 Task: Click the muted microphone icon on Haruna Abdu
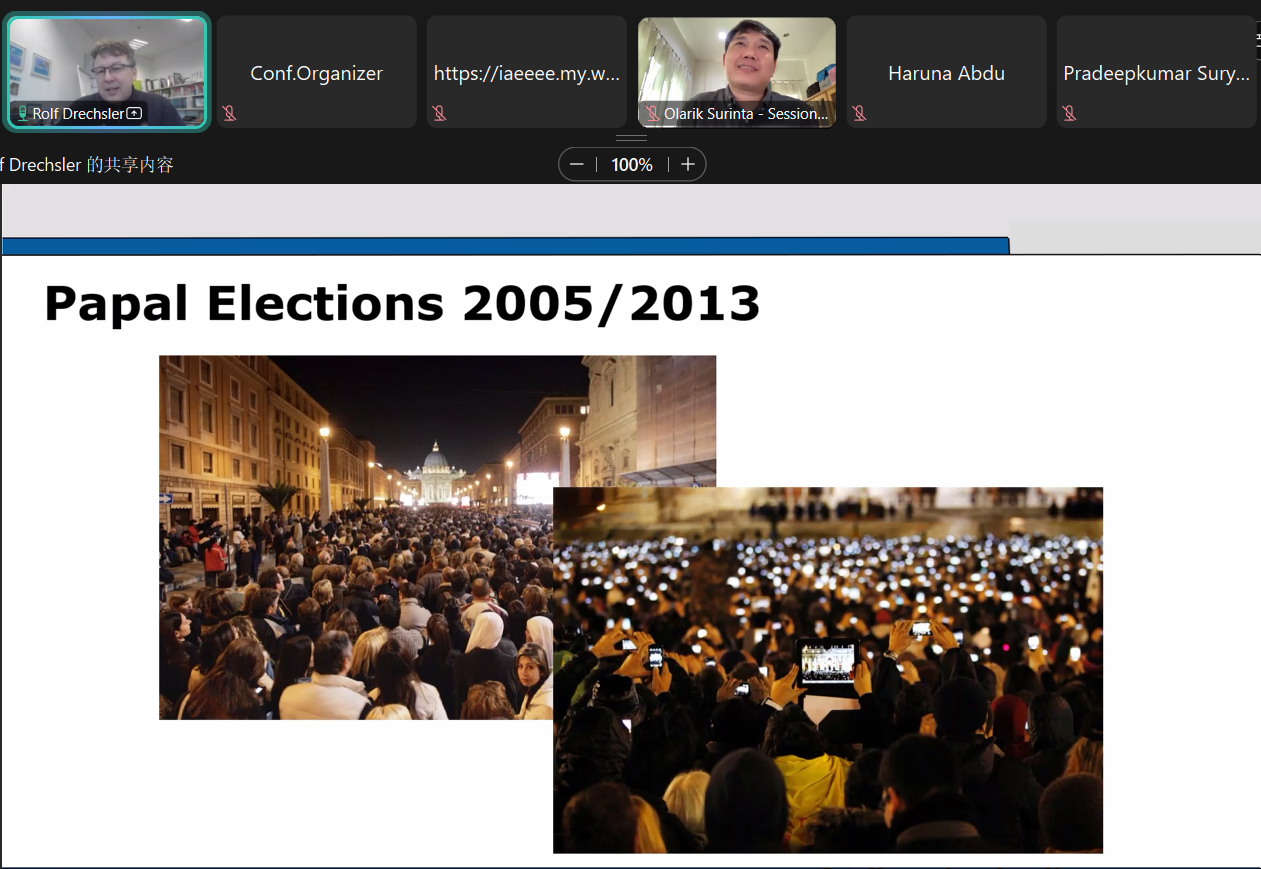click(860, 113)
